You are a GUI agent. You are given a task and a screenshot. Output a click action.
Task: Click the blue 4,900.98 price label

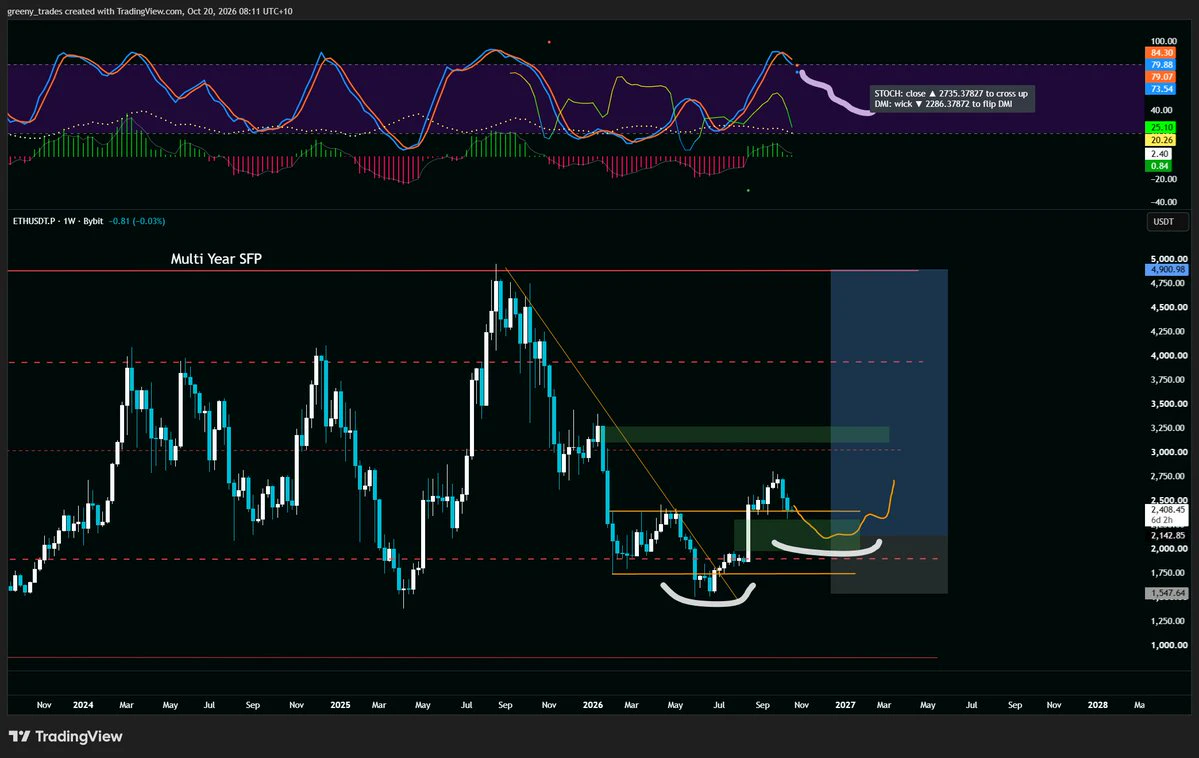pyautogui.click(x=1166, y=269)
